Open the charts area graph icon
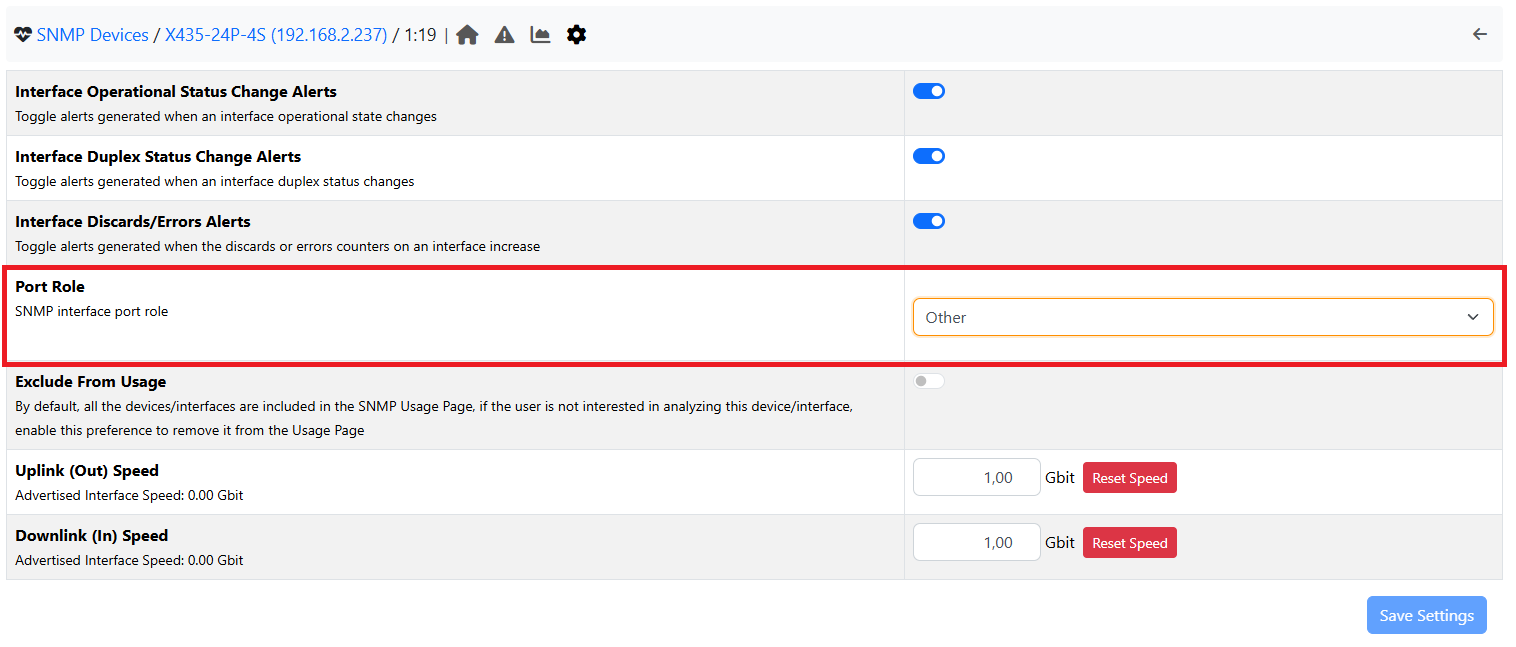Image resolution: width=1516 pixels, height=647 pixels. click(x=540, y=35)
